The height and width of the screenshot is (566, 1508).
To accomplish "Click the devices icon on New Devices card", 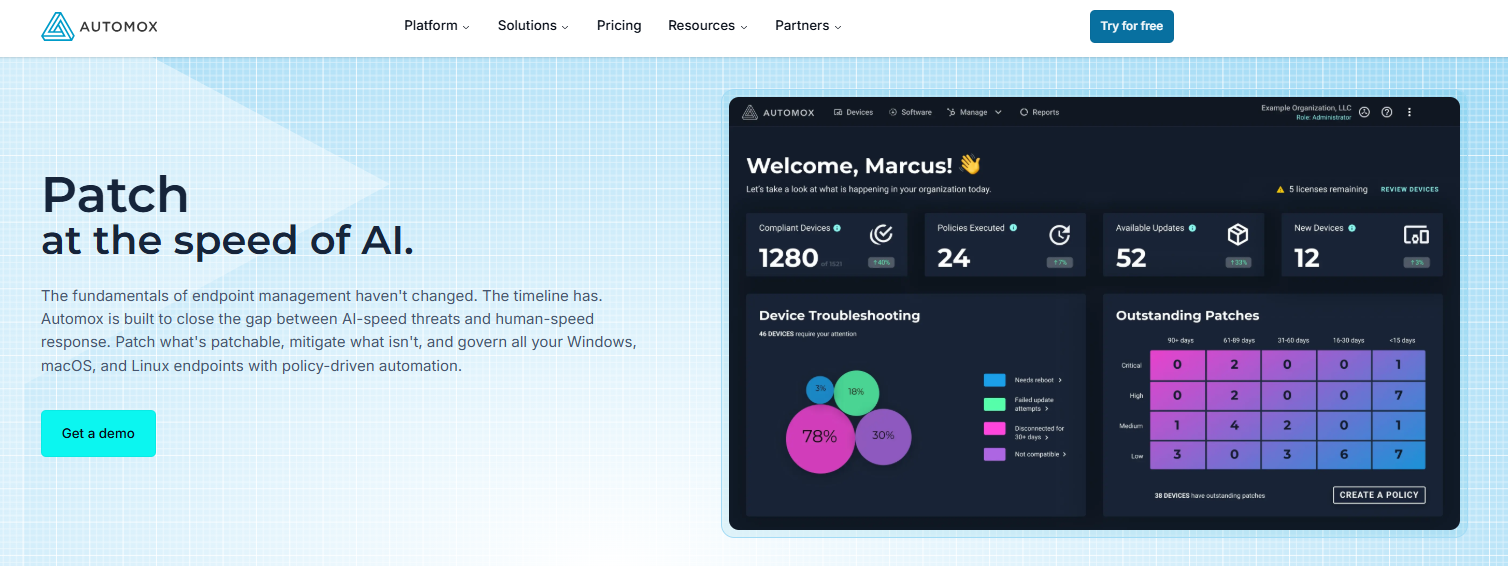I will [1416, 235].
